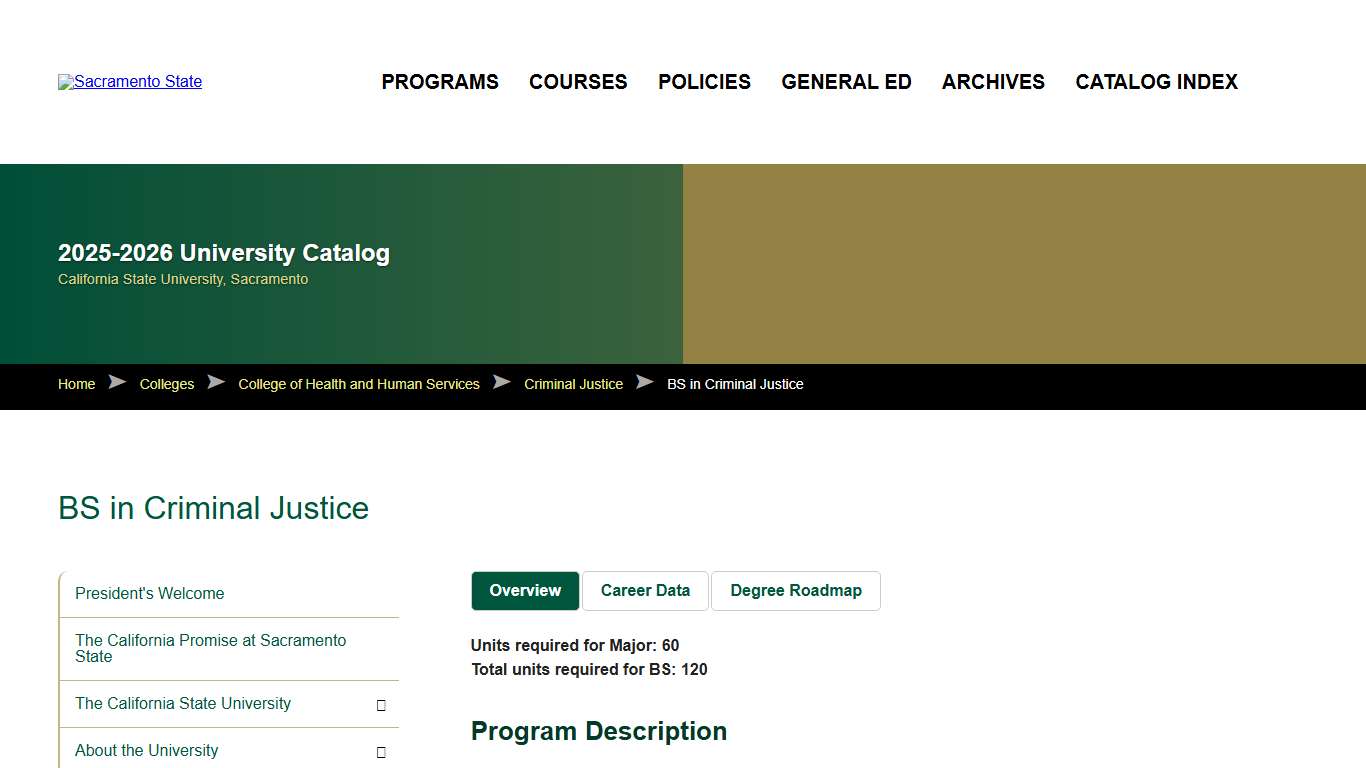Click the BS in Criminal Justice breadcrumb

[735, 383]
